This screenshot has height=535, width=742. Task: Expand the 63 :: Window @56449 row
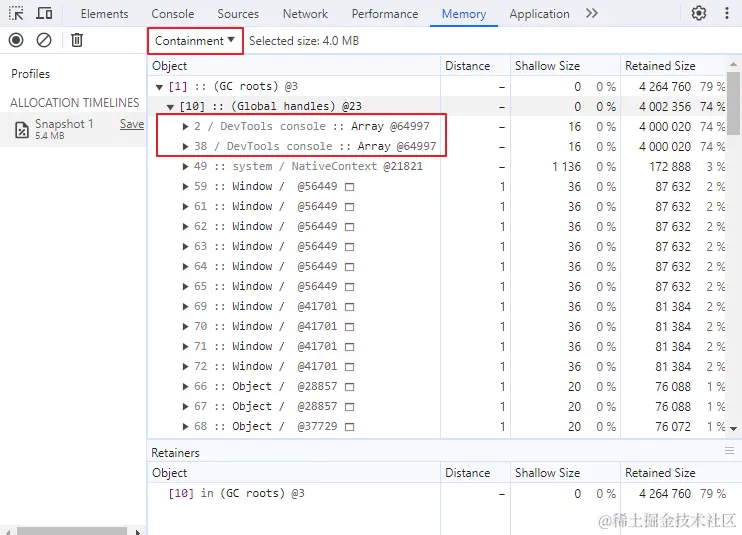[186, 246]
